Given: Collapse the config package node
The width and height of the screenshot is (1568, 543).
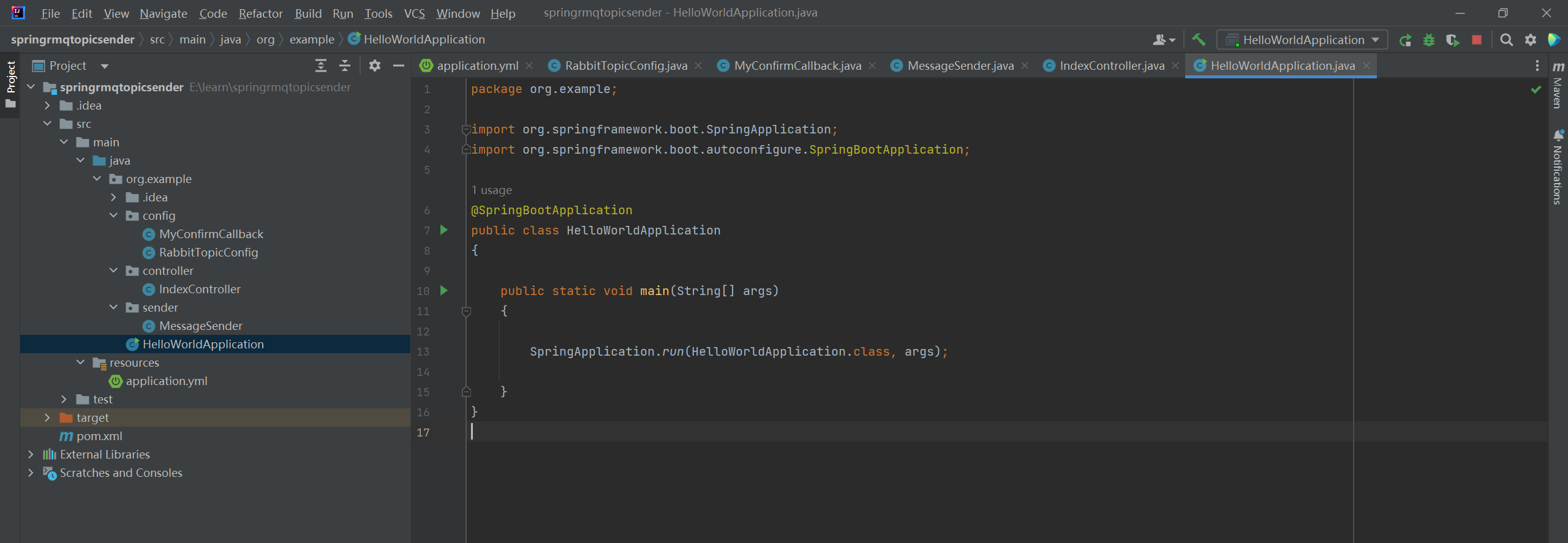Looking at the screenshot, I should pyautogui.click(x=113, y=215).
